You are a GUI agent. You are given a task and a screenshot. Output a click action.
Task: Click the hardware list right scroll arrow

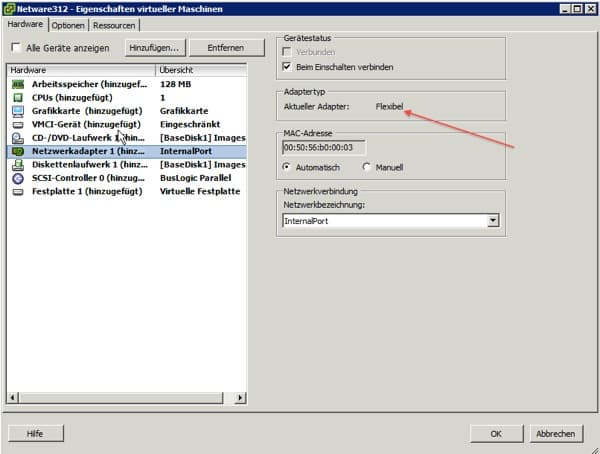(x=240, y=398)
